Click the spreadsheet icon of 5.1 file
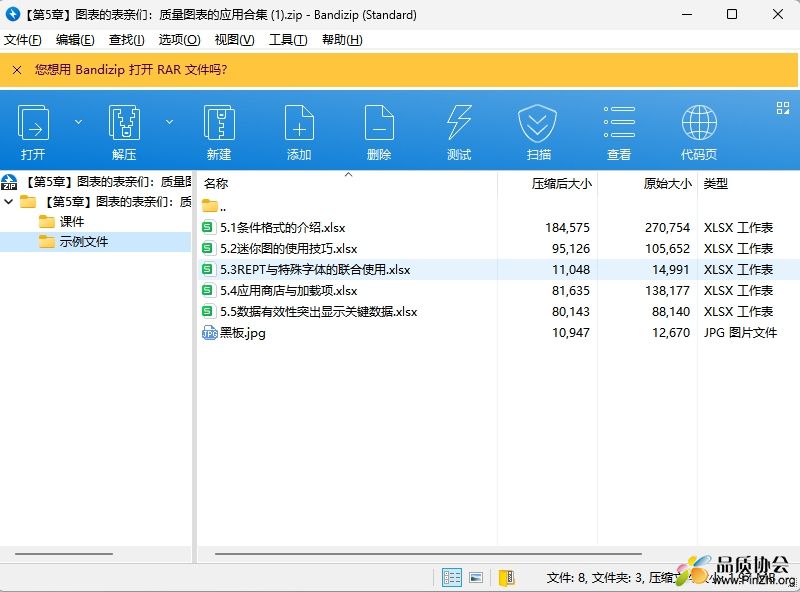This screenshot has height=592, width=800. [208, 227]
